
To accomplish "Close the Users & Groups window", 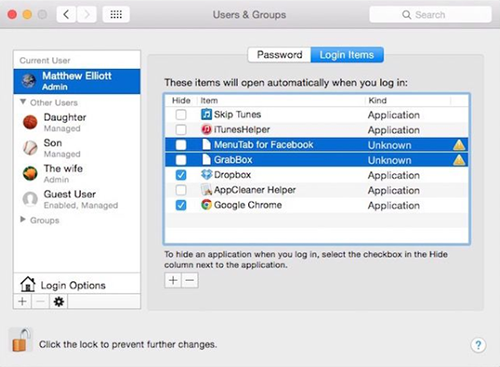I will coord(12,15).
